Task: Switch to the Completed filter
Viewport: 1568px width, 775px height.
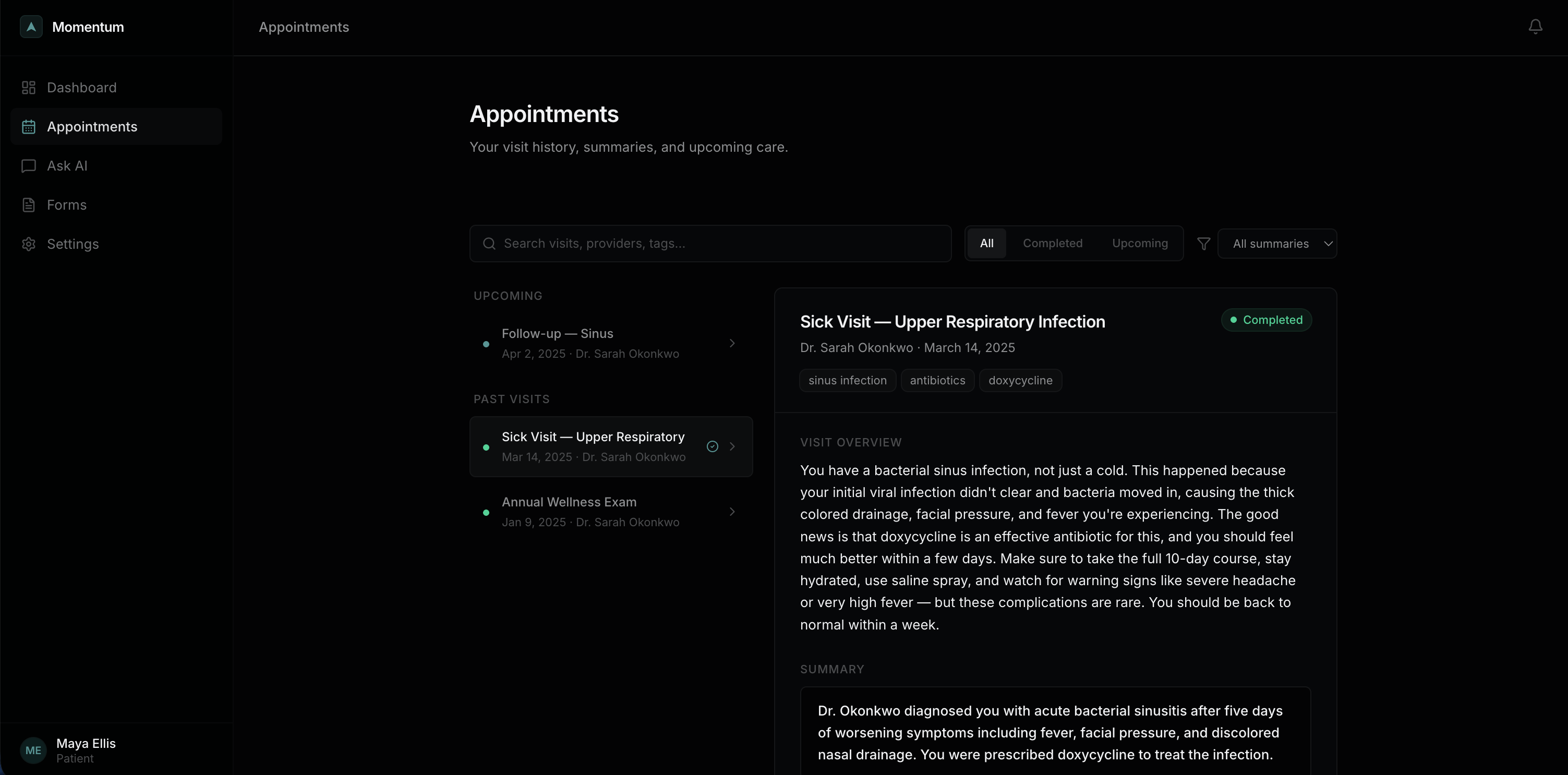Action: click(x=1052, y=244)
